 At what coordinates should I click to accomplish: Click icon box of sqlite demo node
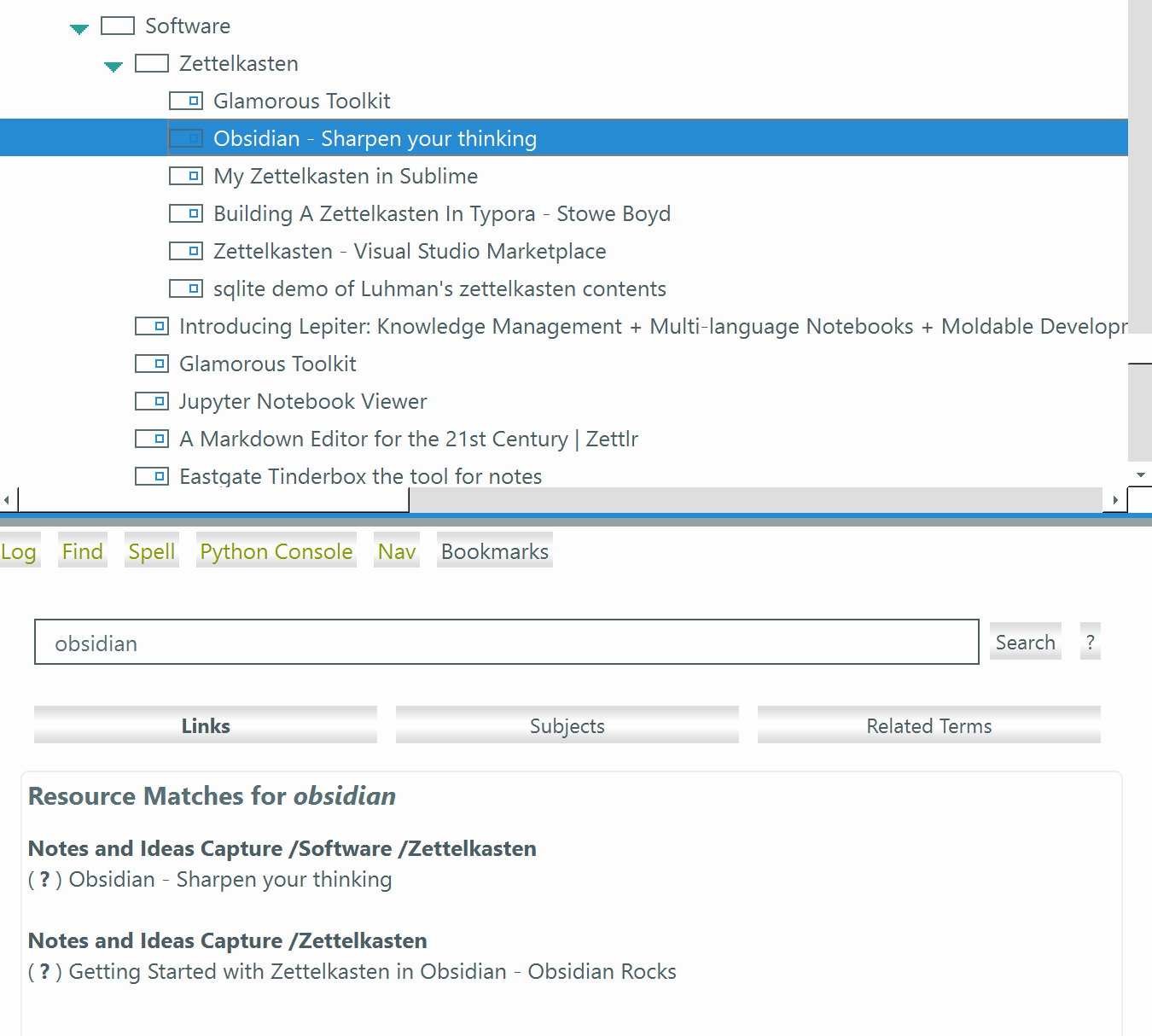pos(186,288)
